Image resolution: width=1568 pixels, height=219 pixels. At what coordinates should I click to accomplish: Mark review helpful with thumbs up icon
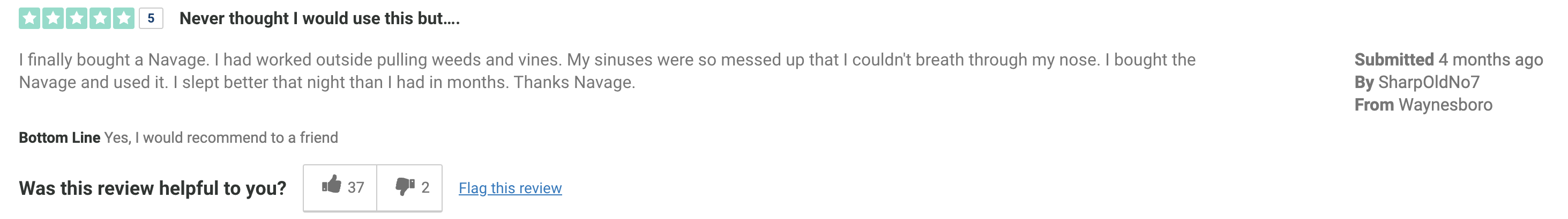331,185
